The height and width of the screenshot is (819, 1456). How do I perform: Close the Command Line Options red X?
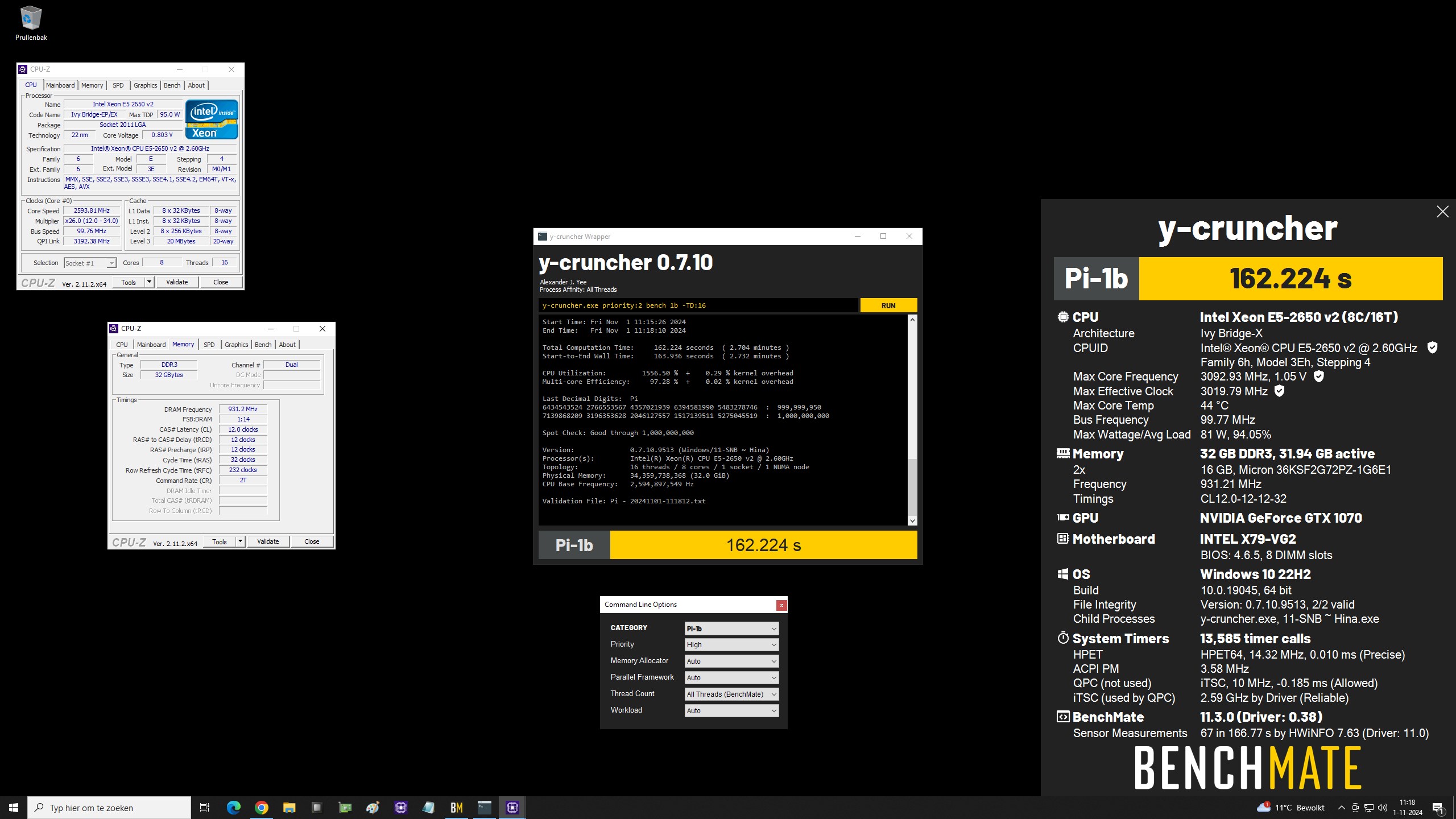pyautogui.click(x=781, y=605)
